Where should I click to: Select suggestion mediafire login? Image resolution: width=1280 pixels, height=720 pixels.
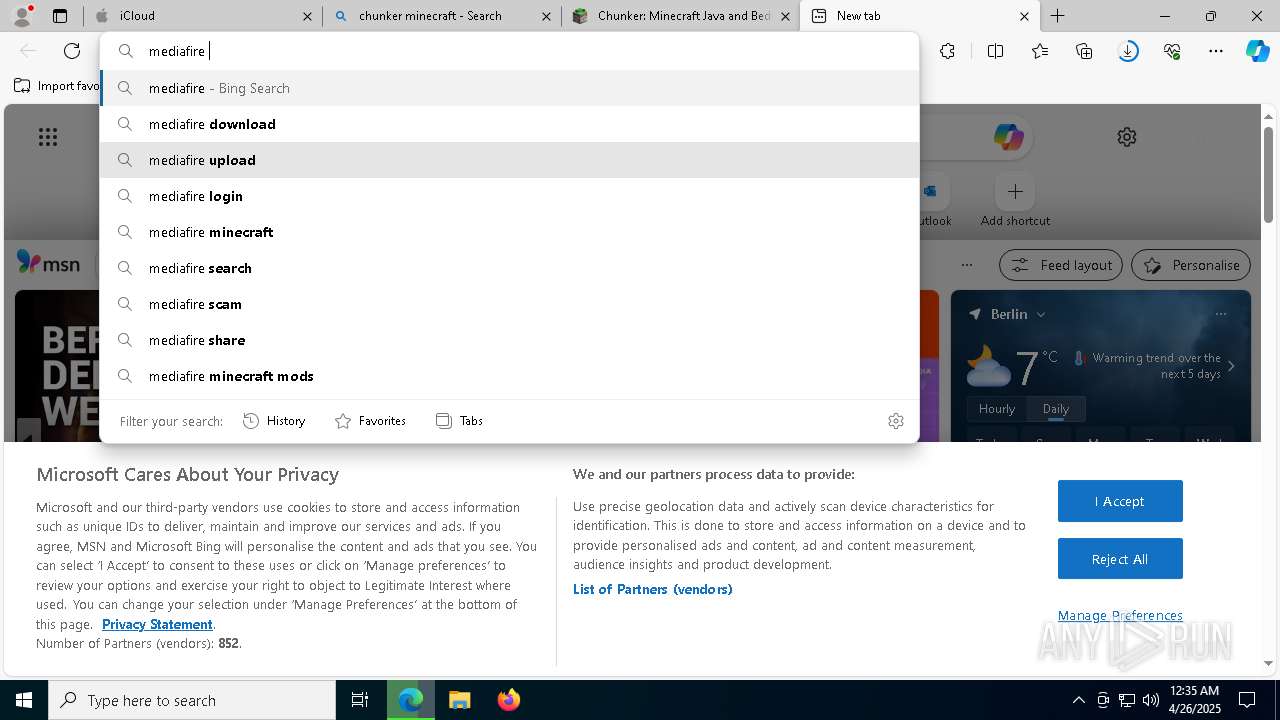click(509, 196)
